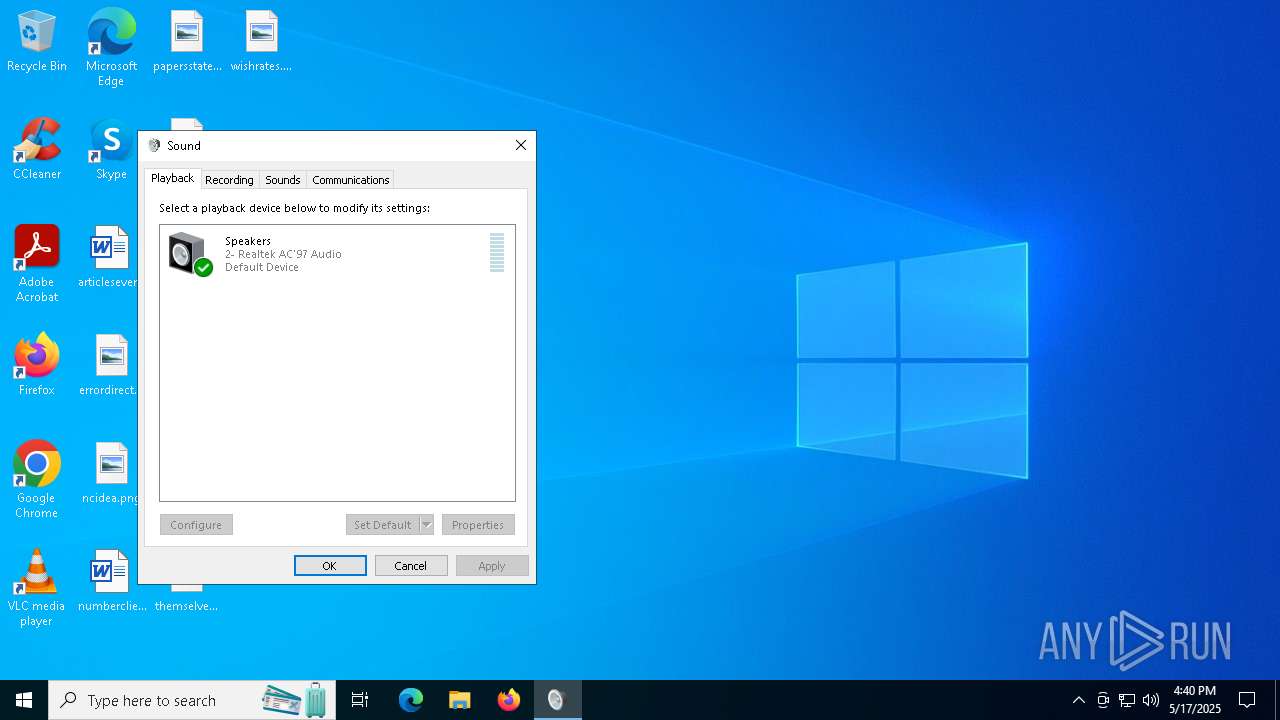Screen dimensions: 1280x720
Task: Select the Speakers device icon
Action: 190,254
